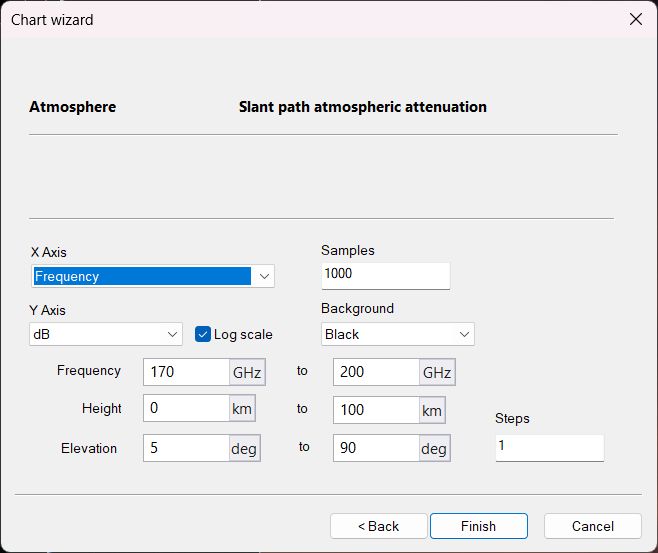The height and width of the screenshot is (553, 658).
Task: Open the Background color dropdown
Action: [x=463, y=334]
